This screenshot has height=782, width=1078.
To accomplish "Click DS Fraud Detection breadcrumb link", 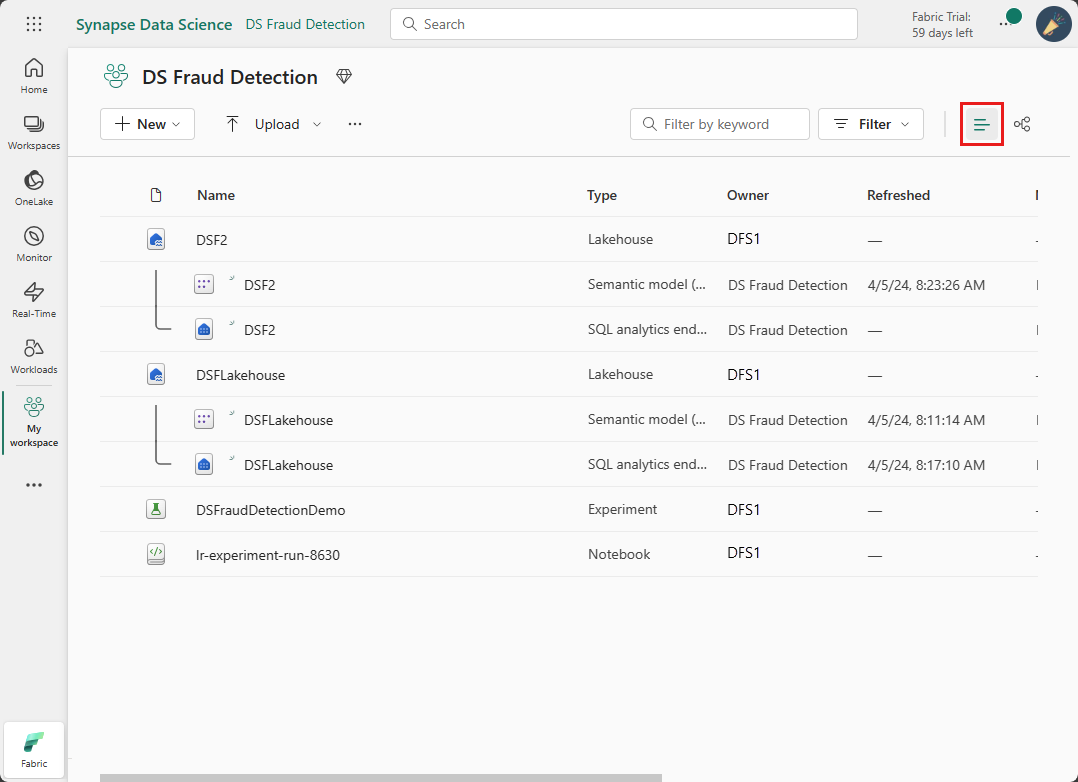I will pyautogui.click(x=305, y=25).
